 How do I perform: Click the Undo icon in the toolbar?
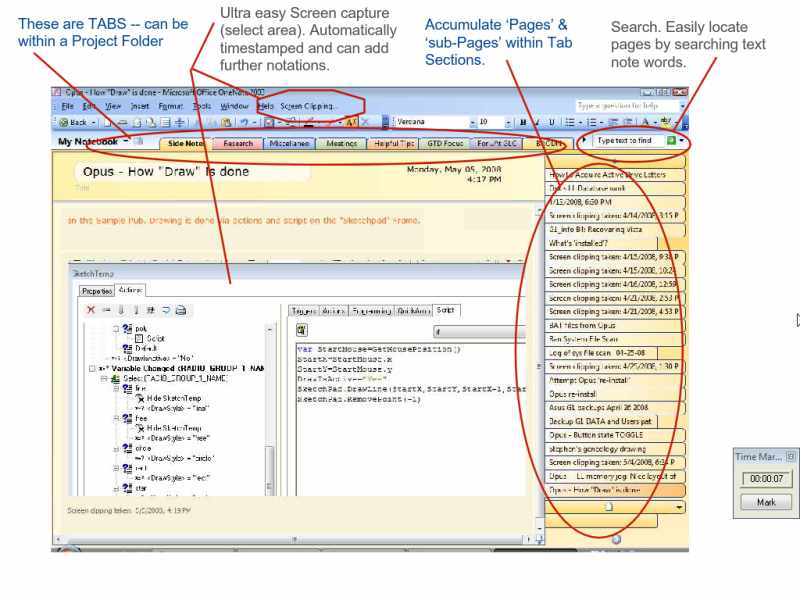pyautogui.click(x=244, y=122)
